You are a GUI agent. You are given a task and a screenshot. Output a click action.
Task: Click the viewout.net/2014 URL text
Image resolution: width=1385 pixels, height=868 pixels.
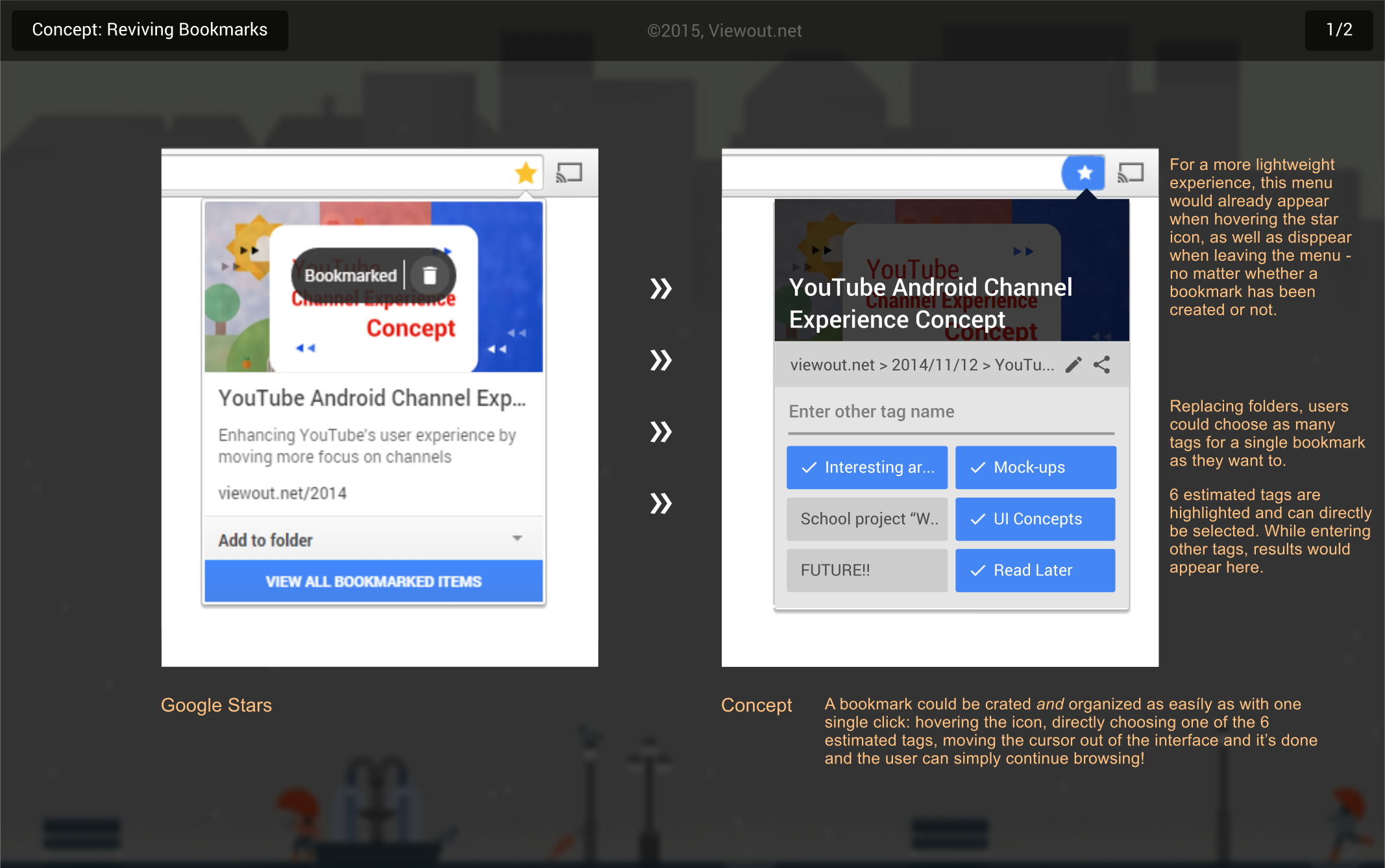pyautogui.click(x=282, y=493)
